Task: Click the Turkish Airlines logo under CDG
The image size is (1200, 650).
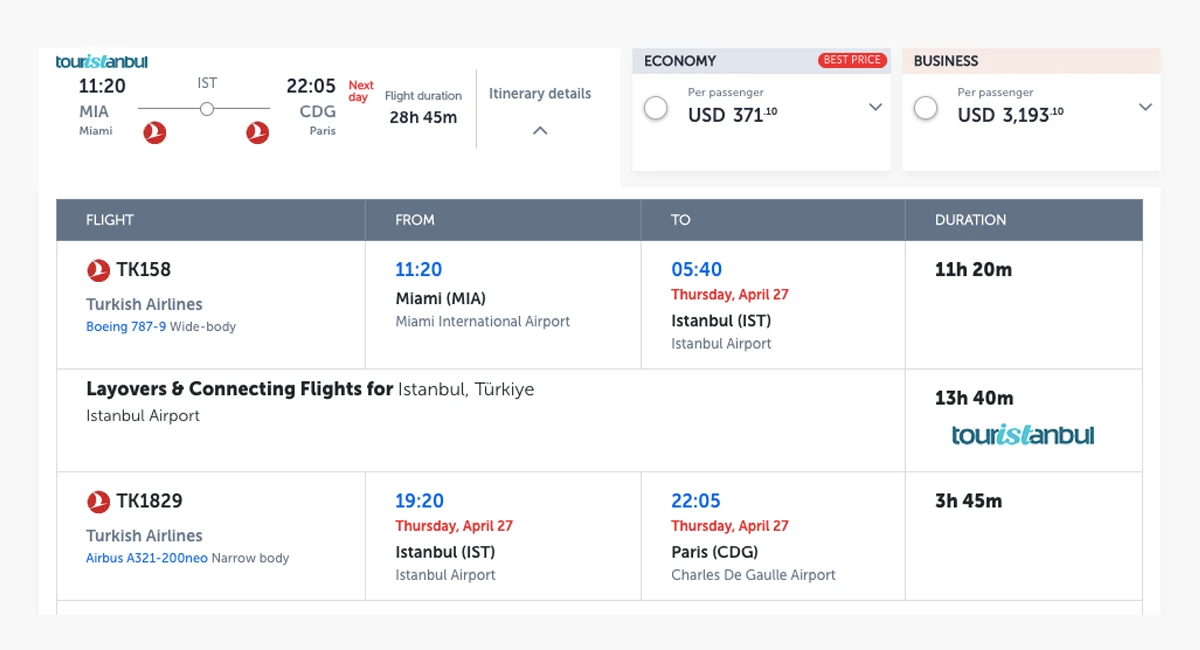Action: pyautogui.click(x=258, y=132)
